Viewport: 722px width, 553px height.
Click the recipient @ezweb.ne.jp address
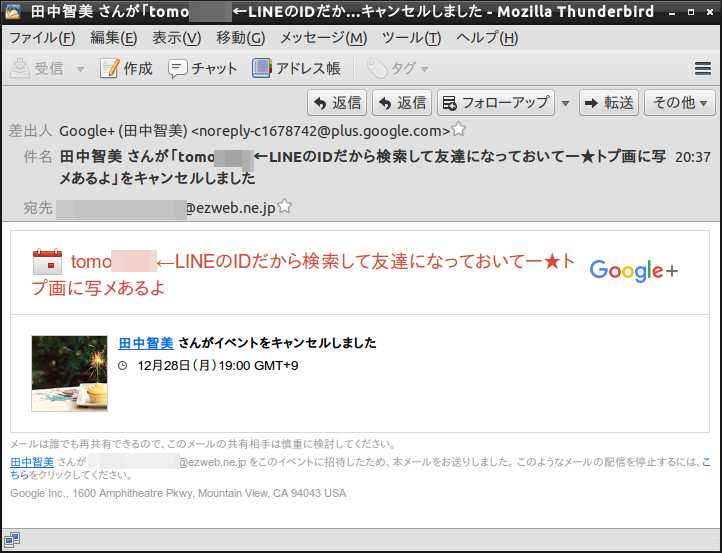click(x=166, y=209)
